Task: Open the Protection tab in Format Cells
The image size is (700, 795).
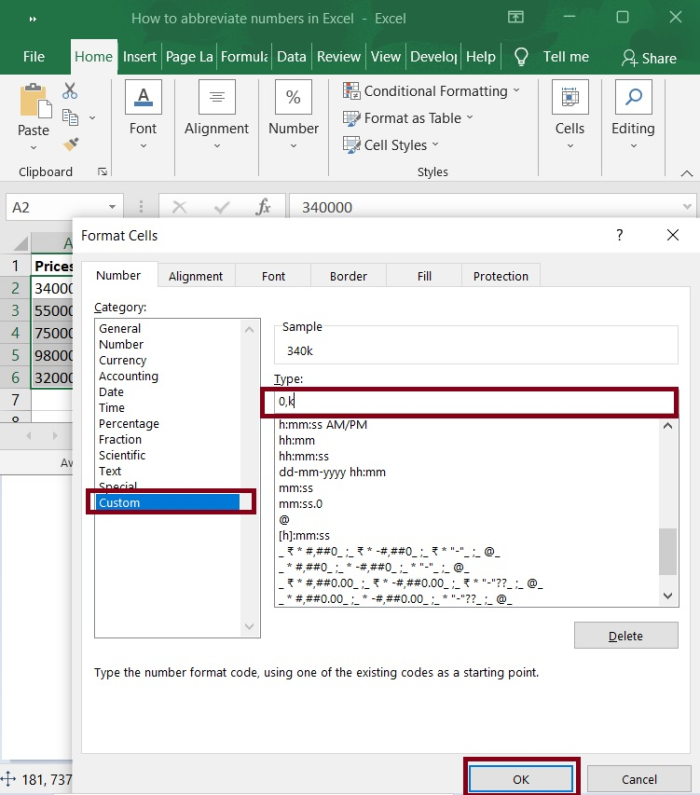Action: click(500, 276)
